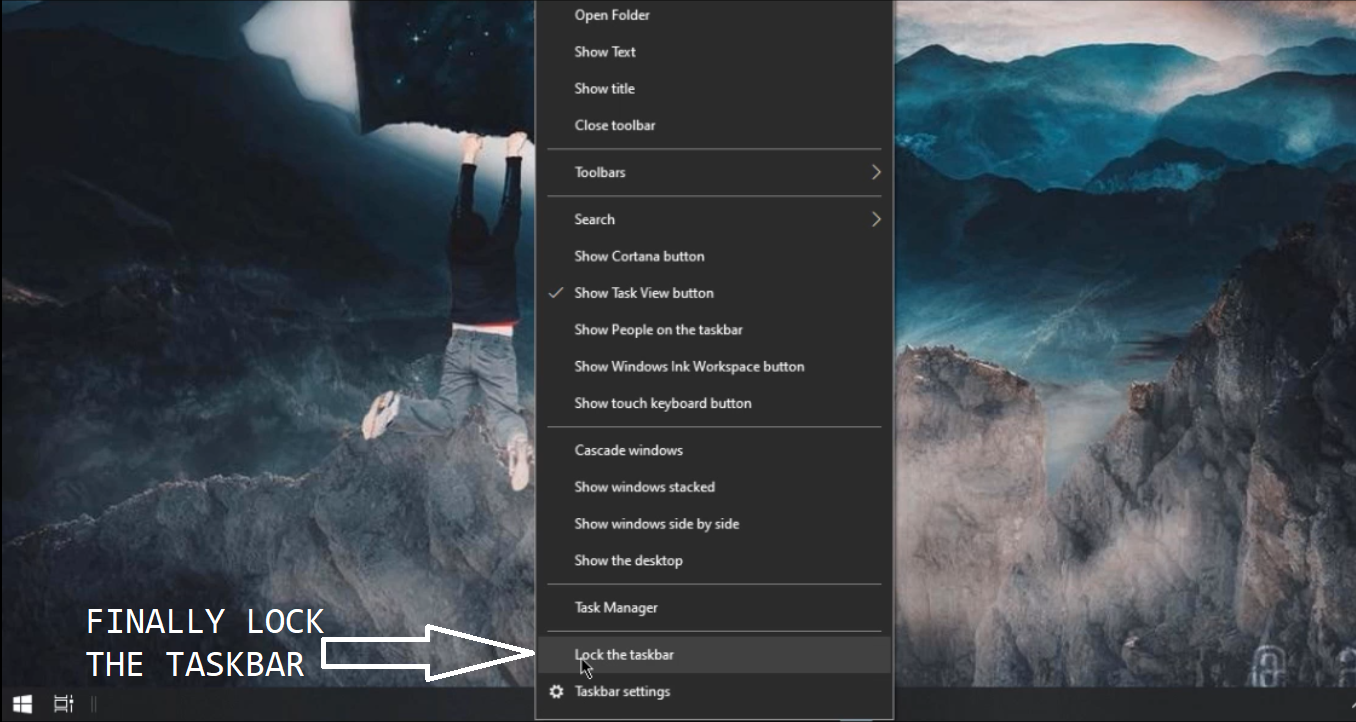The width and height of the screenshot is (1356, 722).
Task: Expand the Search submenu
Action: coord(714,220)
